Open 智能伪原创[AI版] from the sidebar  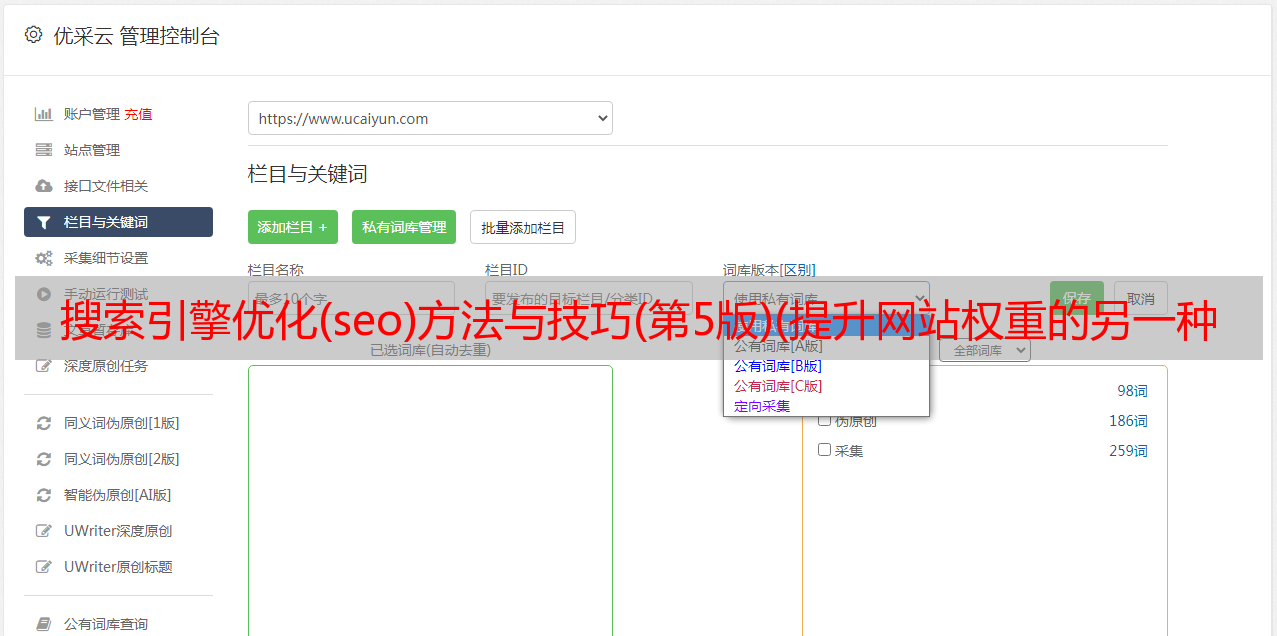(118, 495)
